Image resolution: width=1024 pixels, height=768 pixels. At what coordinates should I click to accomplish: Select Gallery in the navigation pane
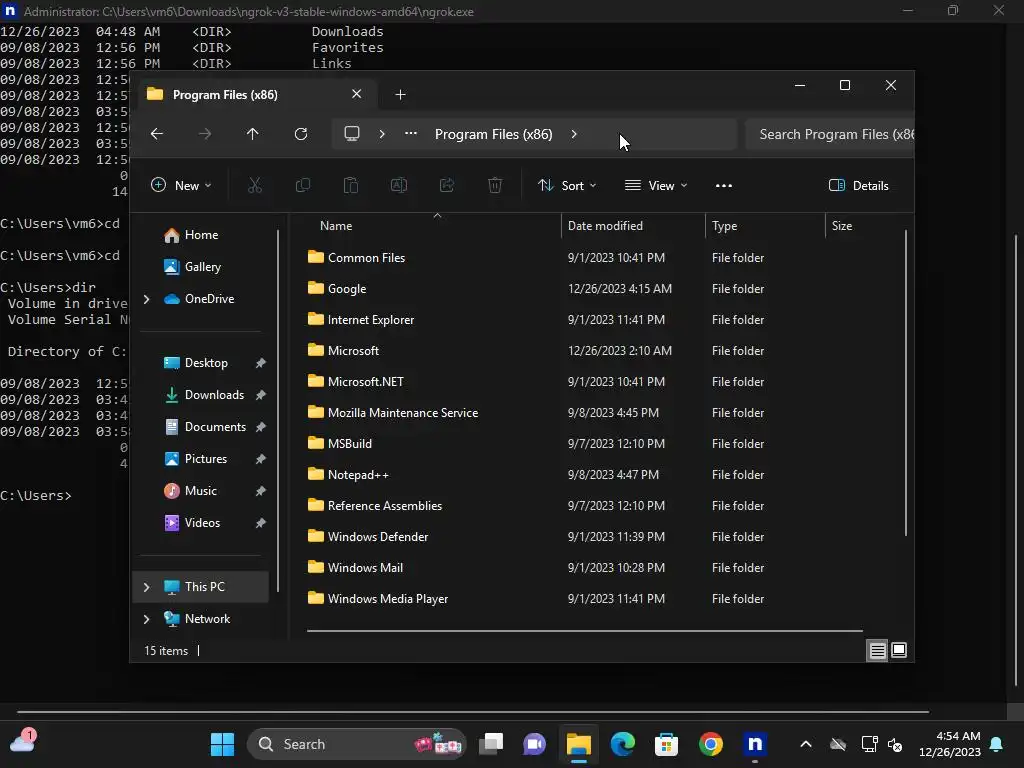tap(202, 266)
